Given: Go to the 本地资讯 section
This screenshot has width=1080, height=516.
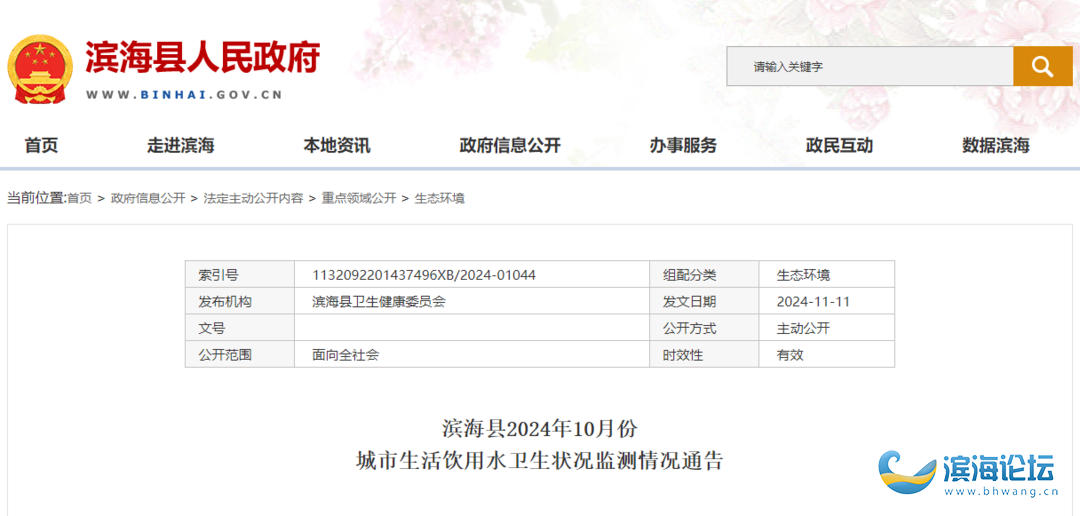Looking at the screenshot, I should [x=337, y=146].
